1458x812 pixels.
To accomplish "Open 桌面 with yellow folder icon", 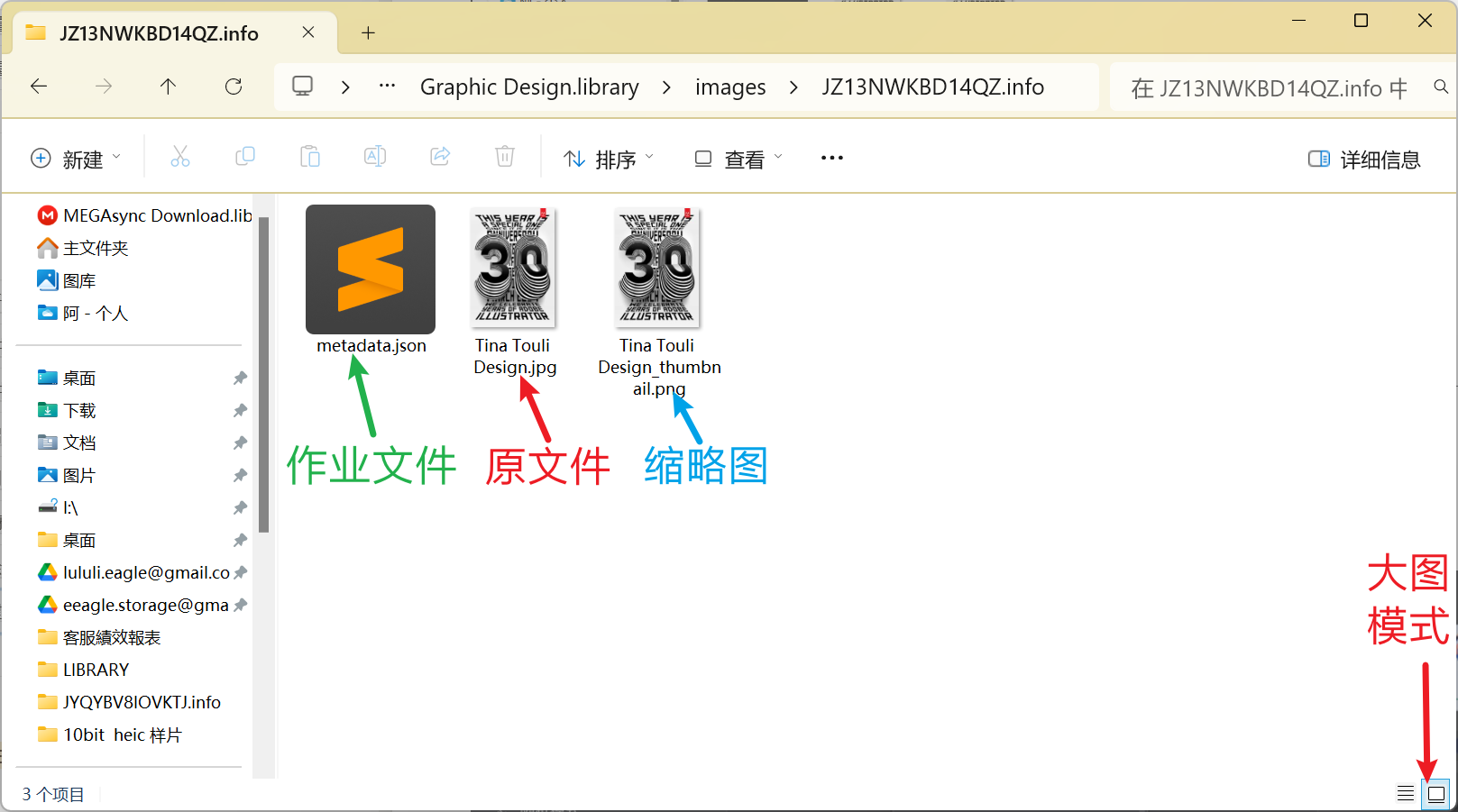I will 67,540.
